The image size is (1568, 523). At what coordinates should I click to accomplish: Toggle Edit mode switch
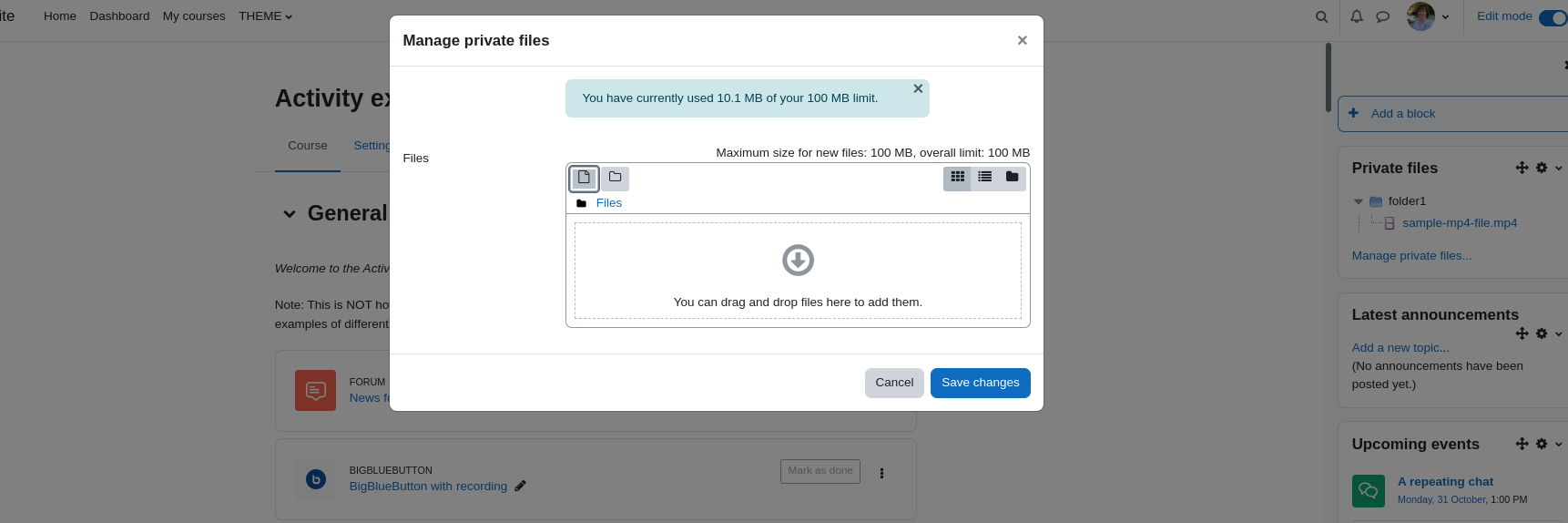1553,17
